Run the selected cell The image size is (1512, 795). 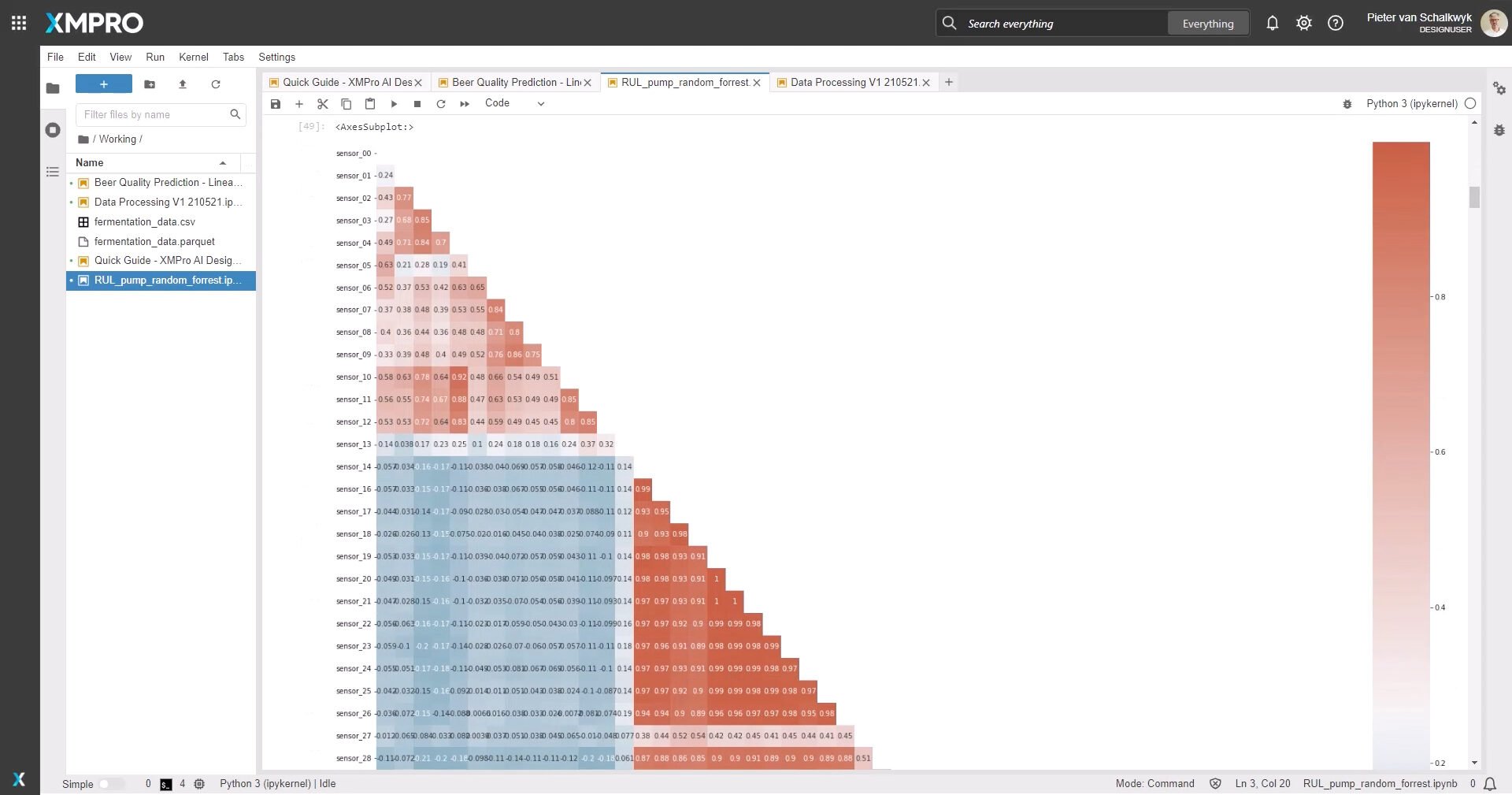pyautogui.click(x=394, y=104)
